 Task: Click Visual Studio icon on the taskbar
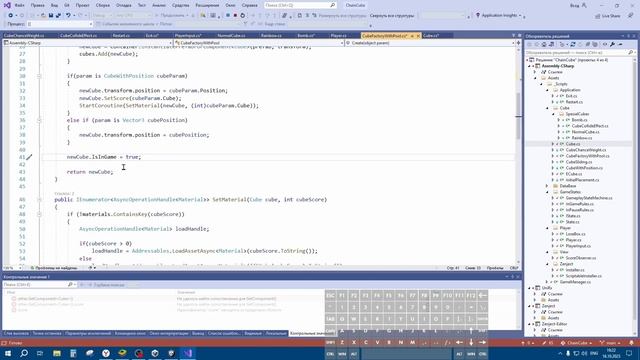[187, 353]
